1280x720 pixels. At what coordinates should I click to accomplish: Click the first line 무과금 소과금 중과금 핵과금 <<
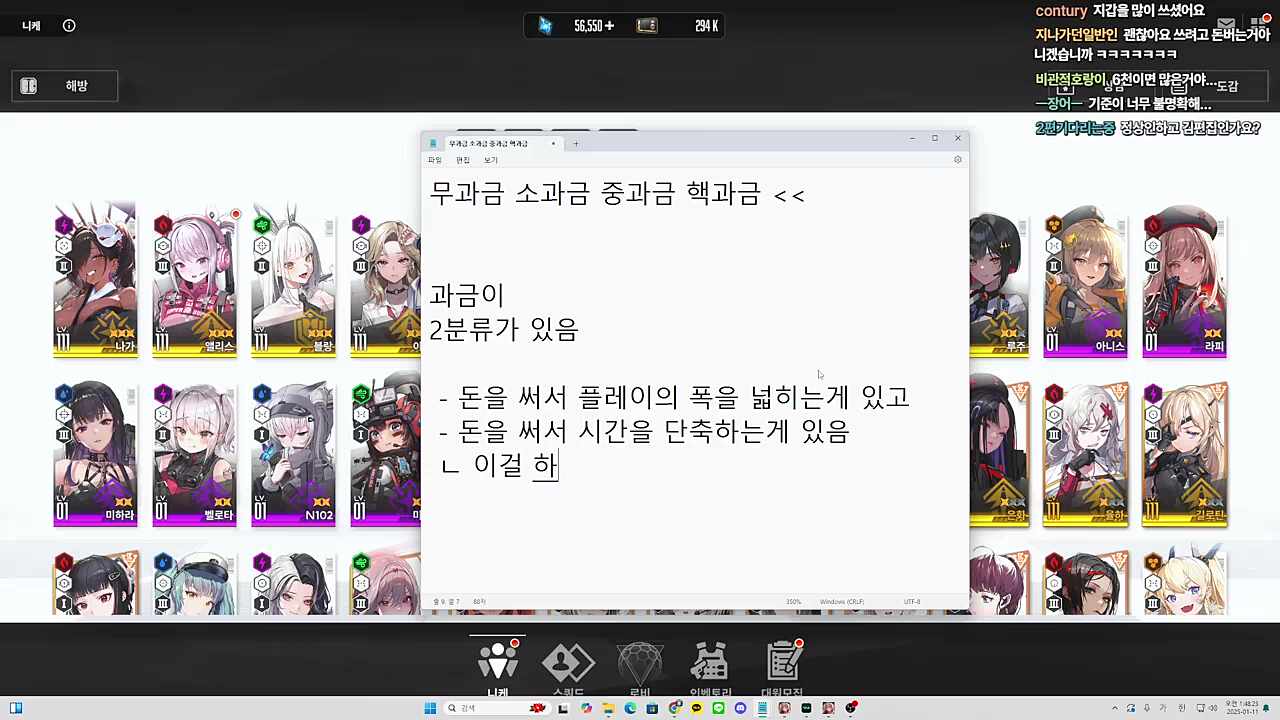(x=617, y=193)
